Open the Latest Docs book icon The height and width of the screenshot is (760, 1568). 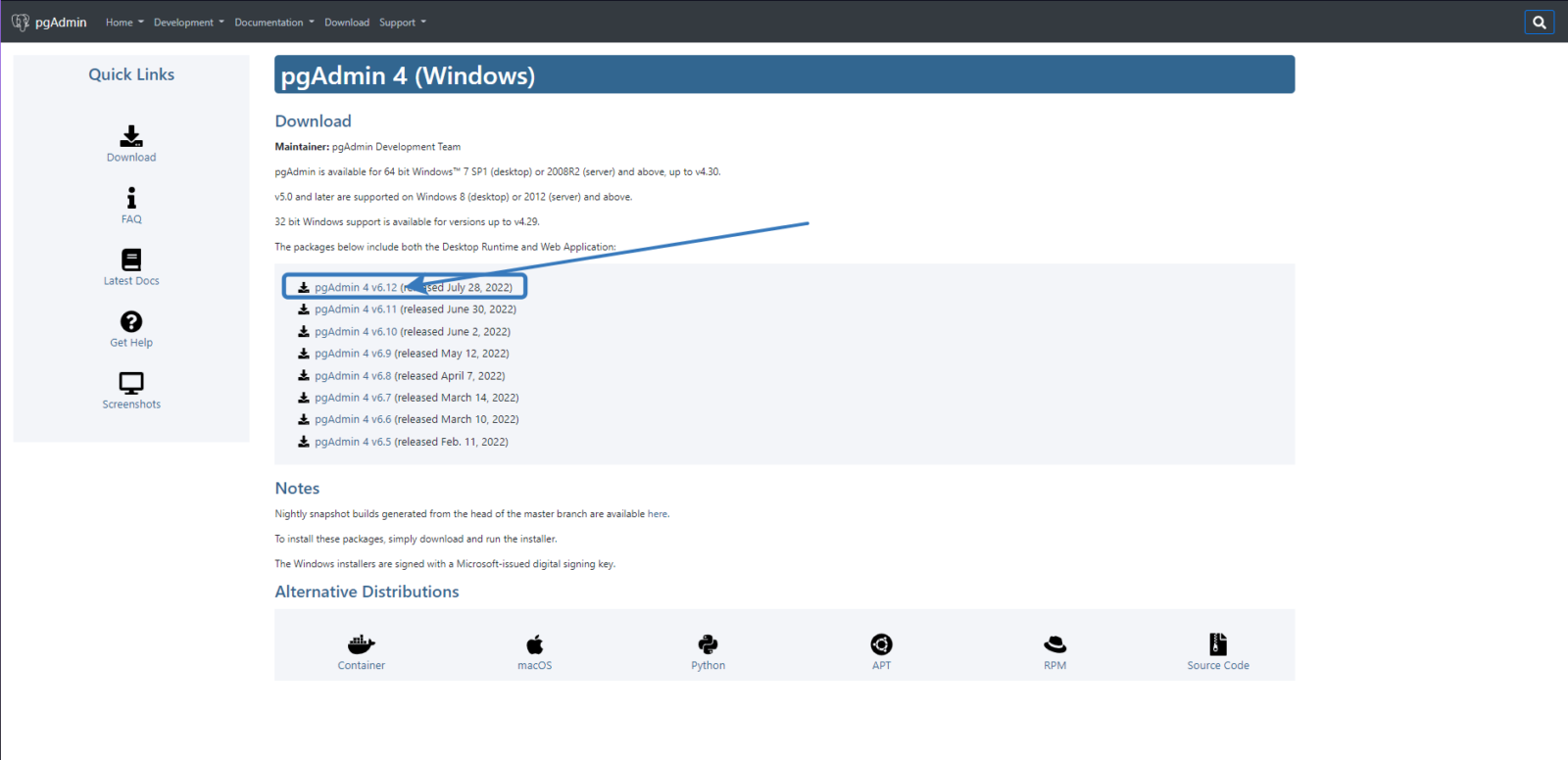click(131, 260)
